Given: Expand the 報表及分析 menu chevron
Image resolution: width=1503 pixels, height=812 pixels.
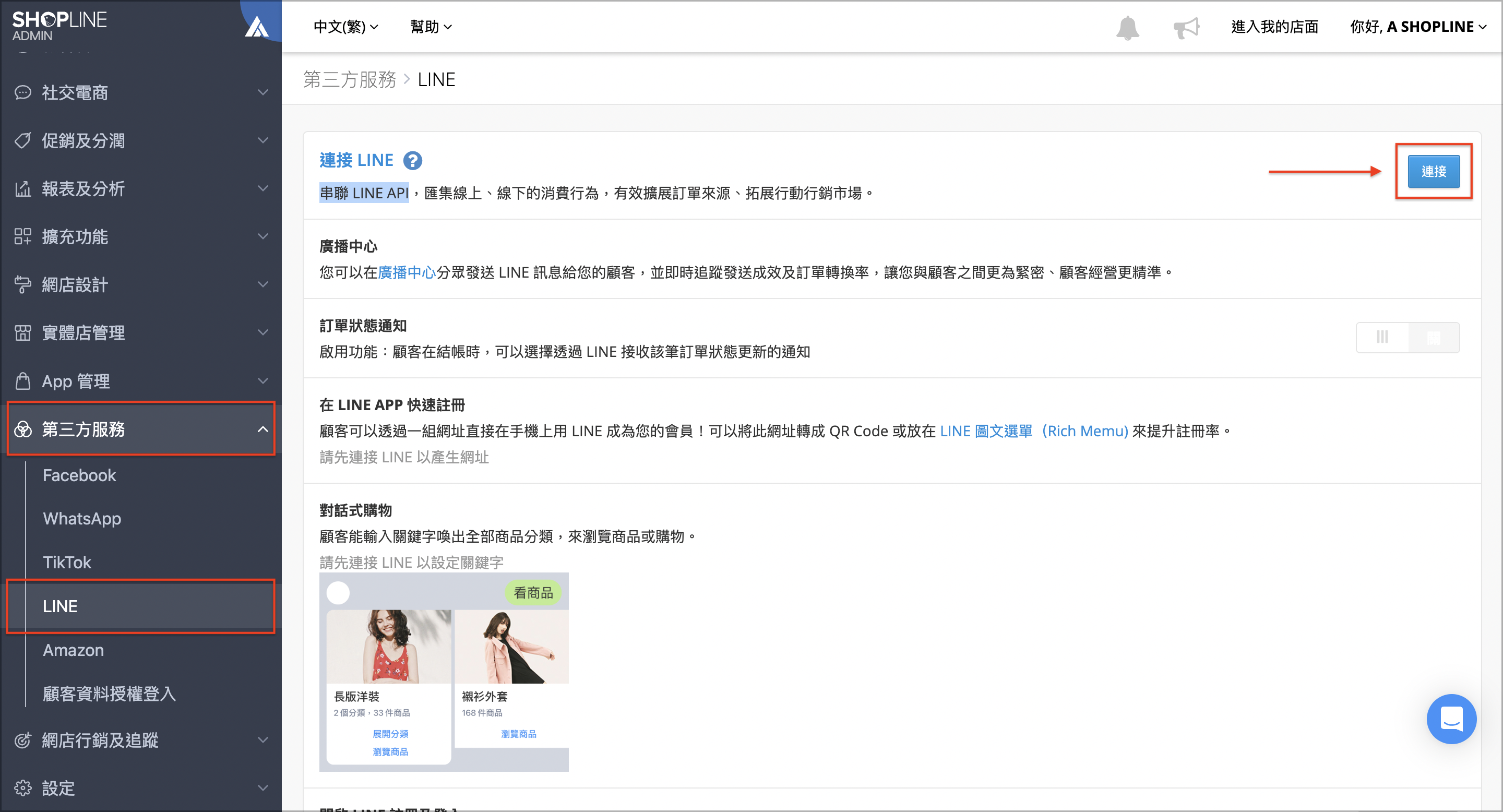Looking at the screenshot, I should click(263, 188).
